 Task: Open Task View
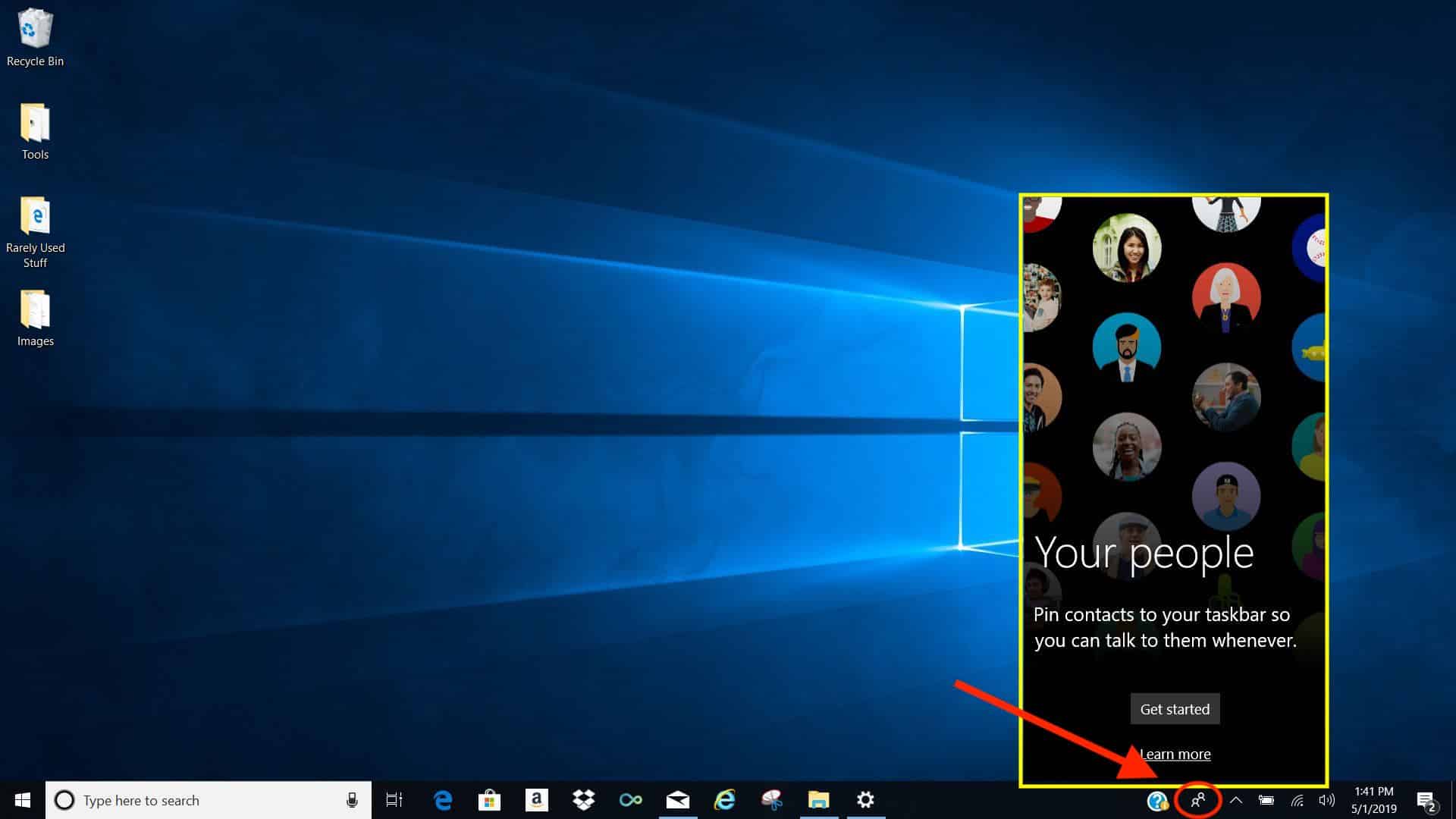click(394, 800)
